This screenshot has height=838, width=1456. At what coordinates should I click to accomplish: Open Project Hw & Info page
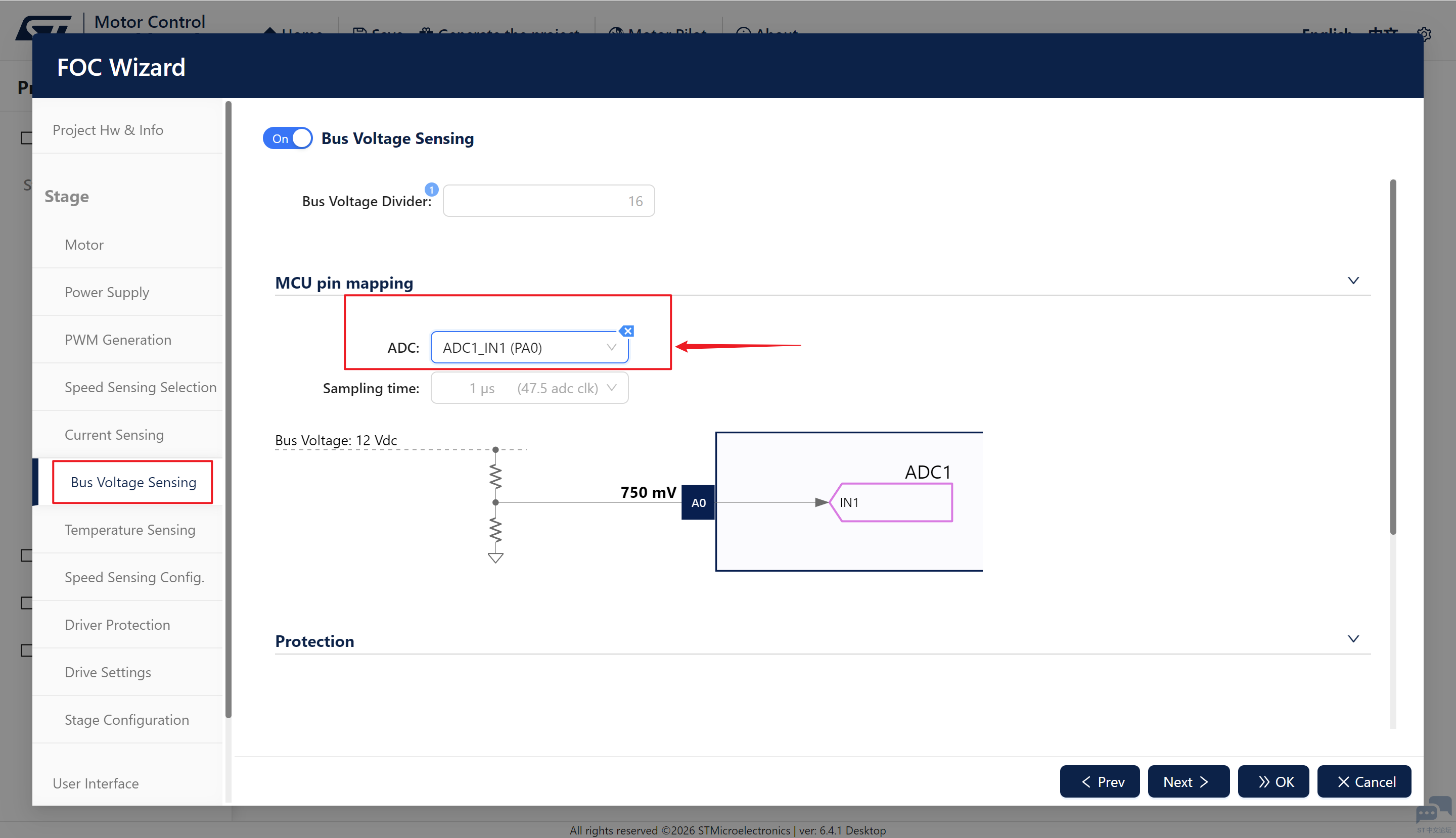(x=108, y=130)
